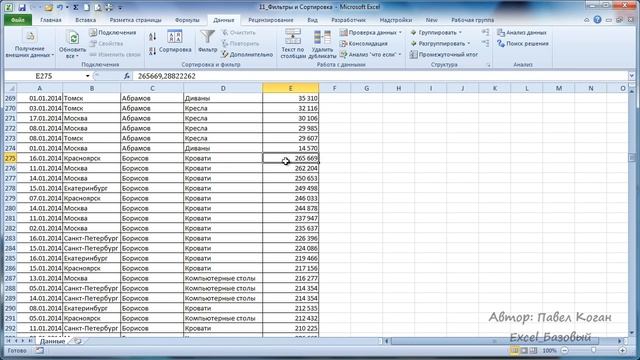Click Data Analysis (Анализ данных) button
This screenshot has height=360, width=640.
522,33
